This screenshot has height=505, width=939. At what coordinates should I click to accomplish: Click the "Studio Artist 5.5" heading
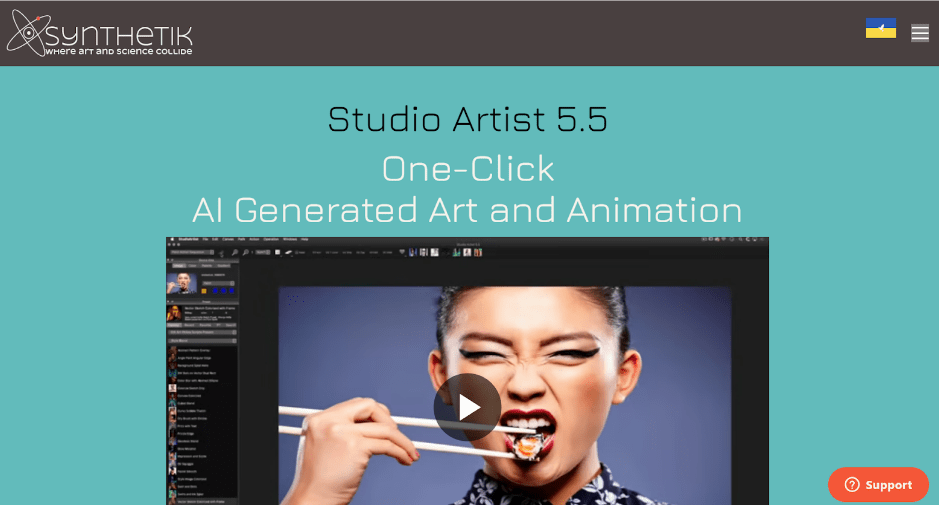468,119
